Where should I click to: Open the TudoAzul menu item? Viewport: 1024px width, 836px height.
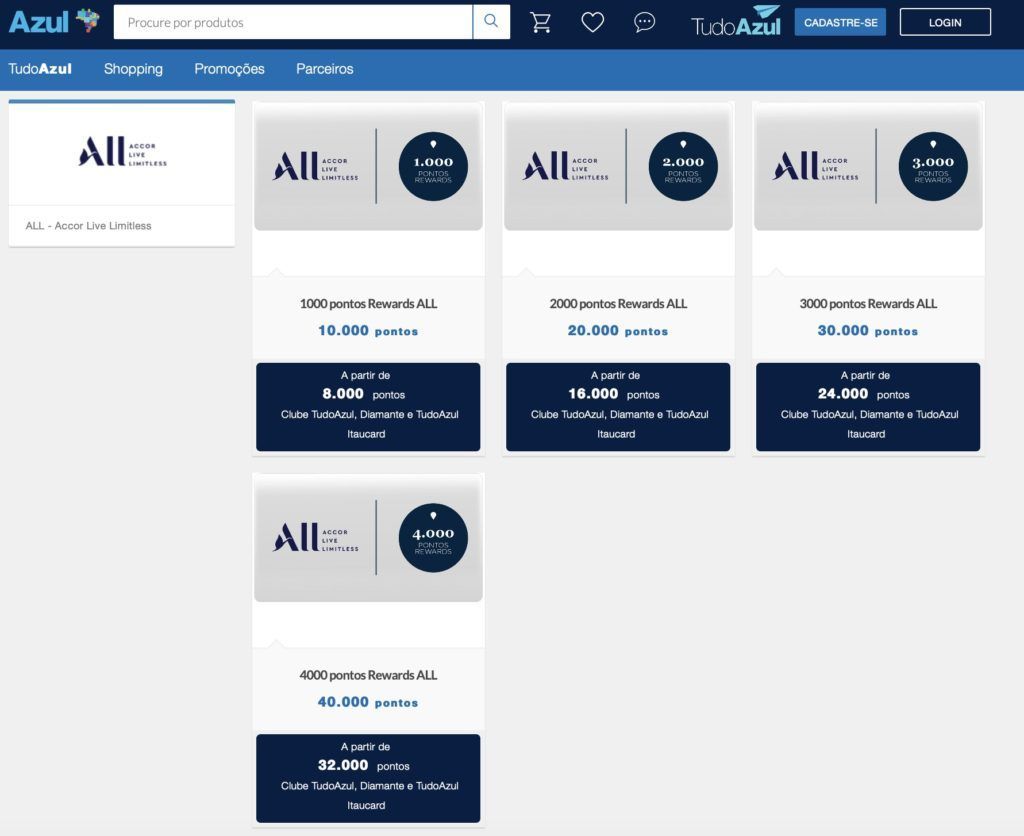tap(40, 69)
